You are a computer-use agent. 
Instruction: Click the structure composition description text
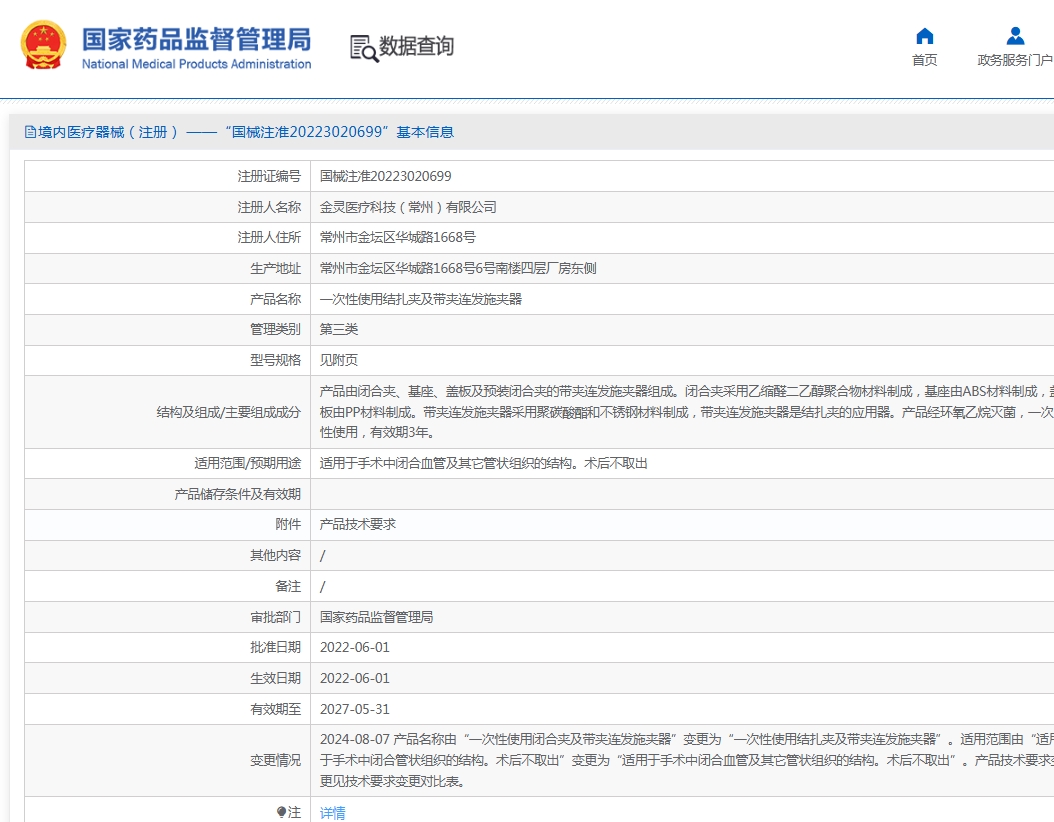pos(686,412)
